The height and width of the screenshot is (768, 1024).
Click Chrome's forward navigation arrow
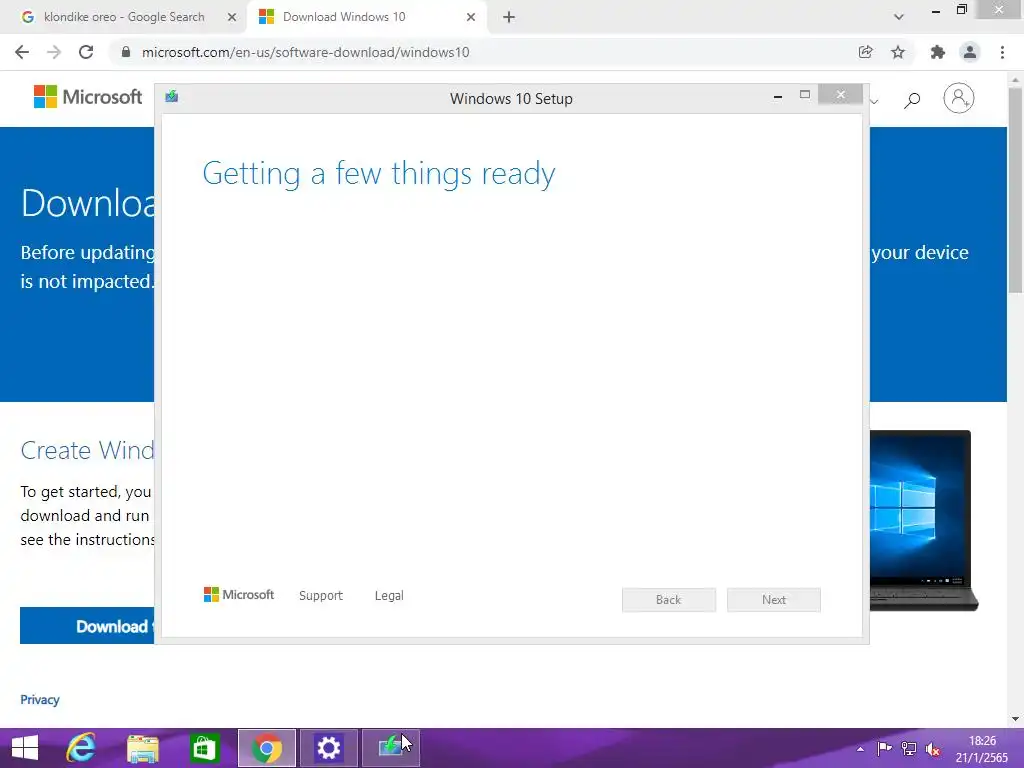[54, 52]
